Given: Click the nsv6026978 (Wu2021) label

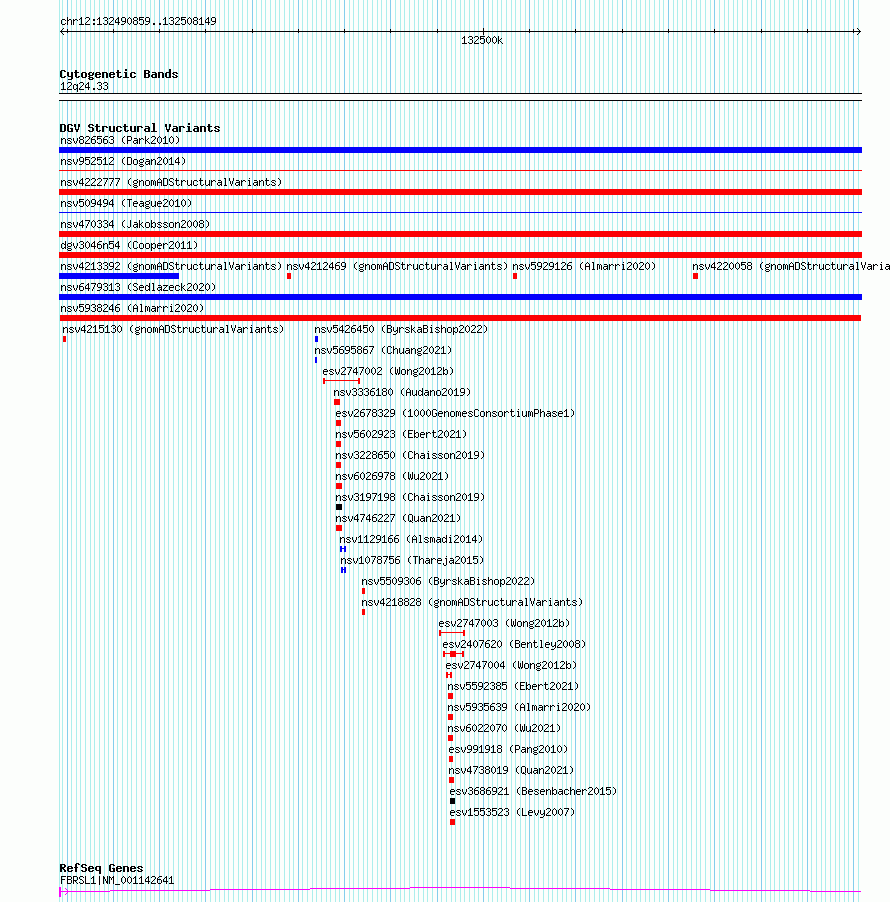Looking at the screenshot, I should (392, 476).
